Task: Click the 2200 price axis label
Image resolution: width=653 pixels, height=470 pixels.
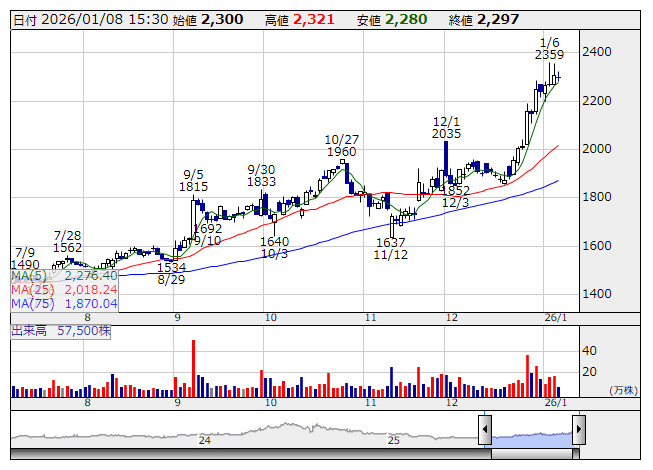Action: coord(597,101)
